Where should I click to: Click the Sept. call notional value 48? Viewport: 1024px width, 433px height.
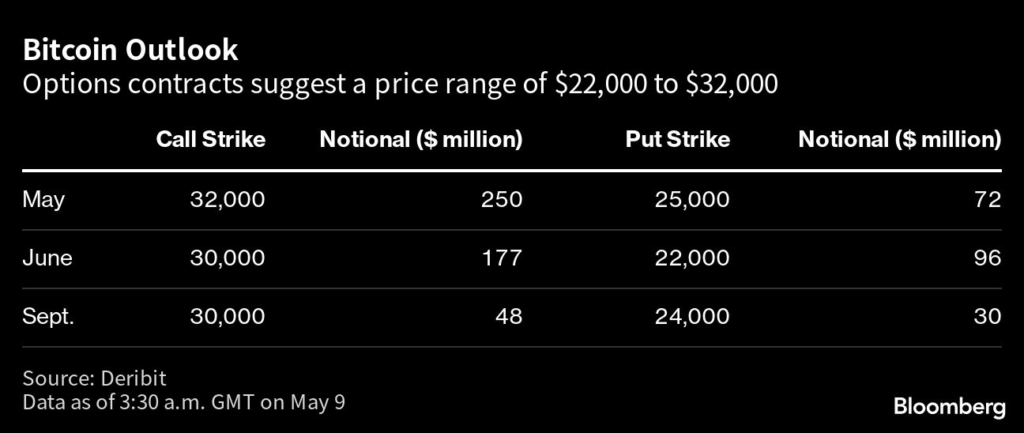point(508,316)
